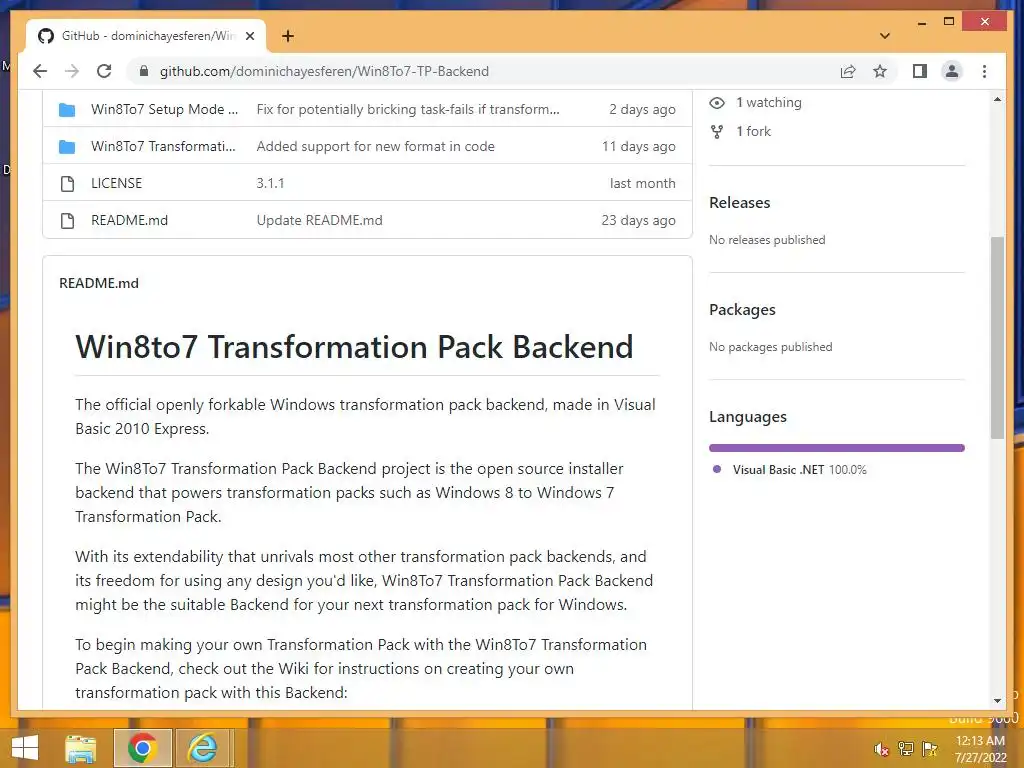Image resolution: width=1024 pixels, height=768 pixels.
Task: Open the 'Update README.md' commit message
Action: pyautogui.click(x=319, y=220)
